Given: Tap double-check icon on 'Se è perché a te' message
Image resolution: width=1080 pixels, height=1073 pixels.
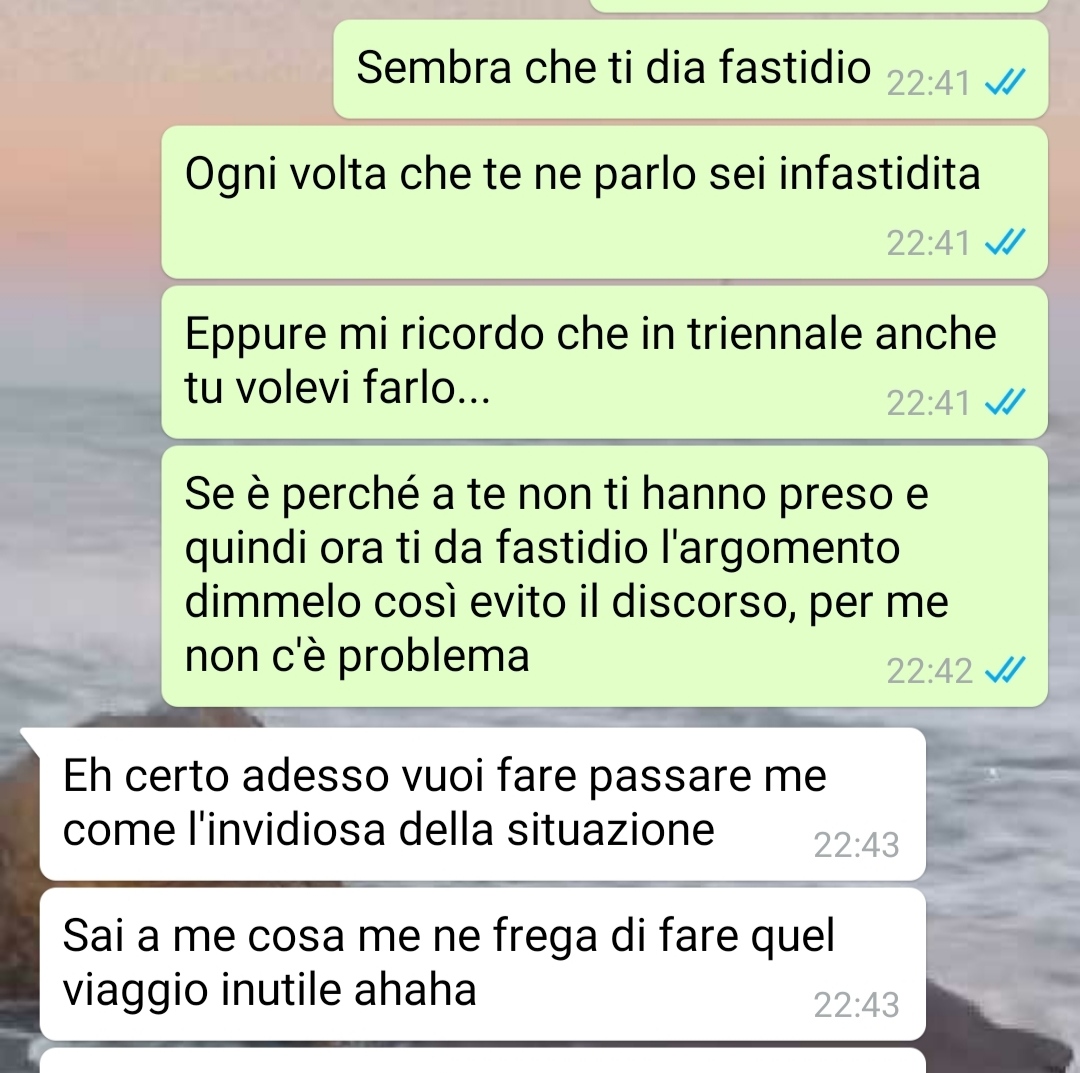Looking at the screenshot, I should 1005,669.
